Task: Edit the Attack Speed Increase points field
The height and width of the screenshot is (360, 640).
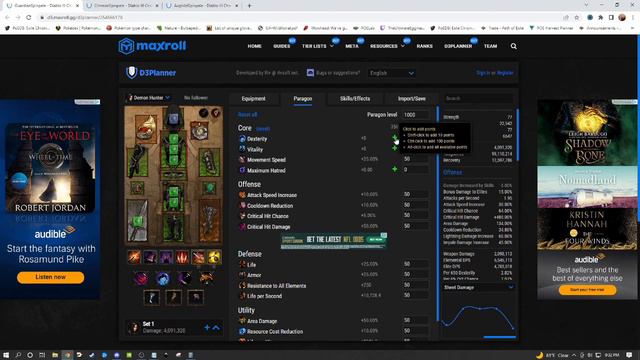Action: 416,194
